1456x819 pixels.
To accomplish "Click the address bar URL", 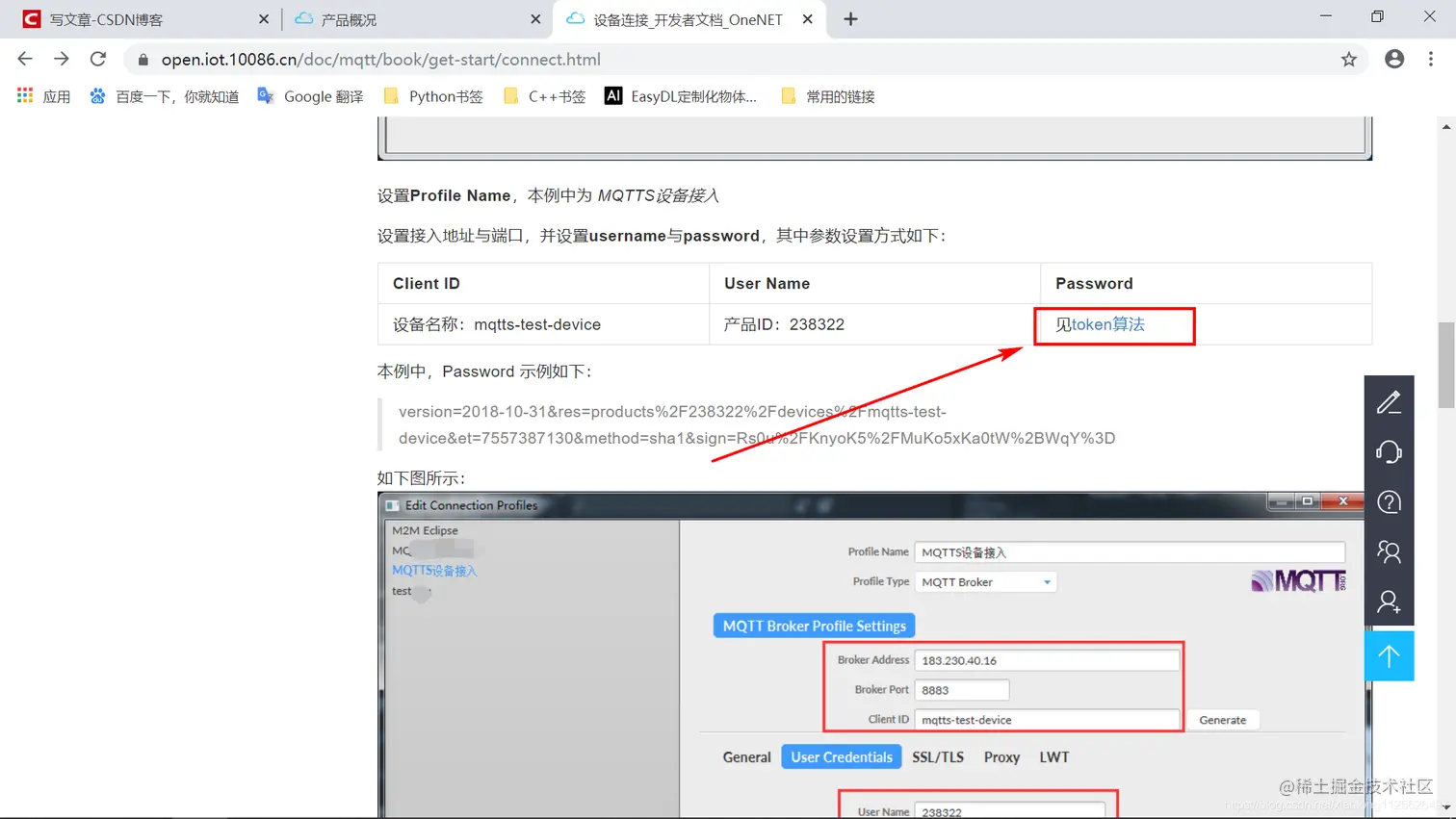I will click(381, 60).
